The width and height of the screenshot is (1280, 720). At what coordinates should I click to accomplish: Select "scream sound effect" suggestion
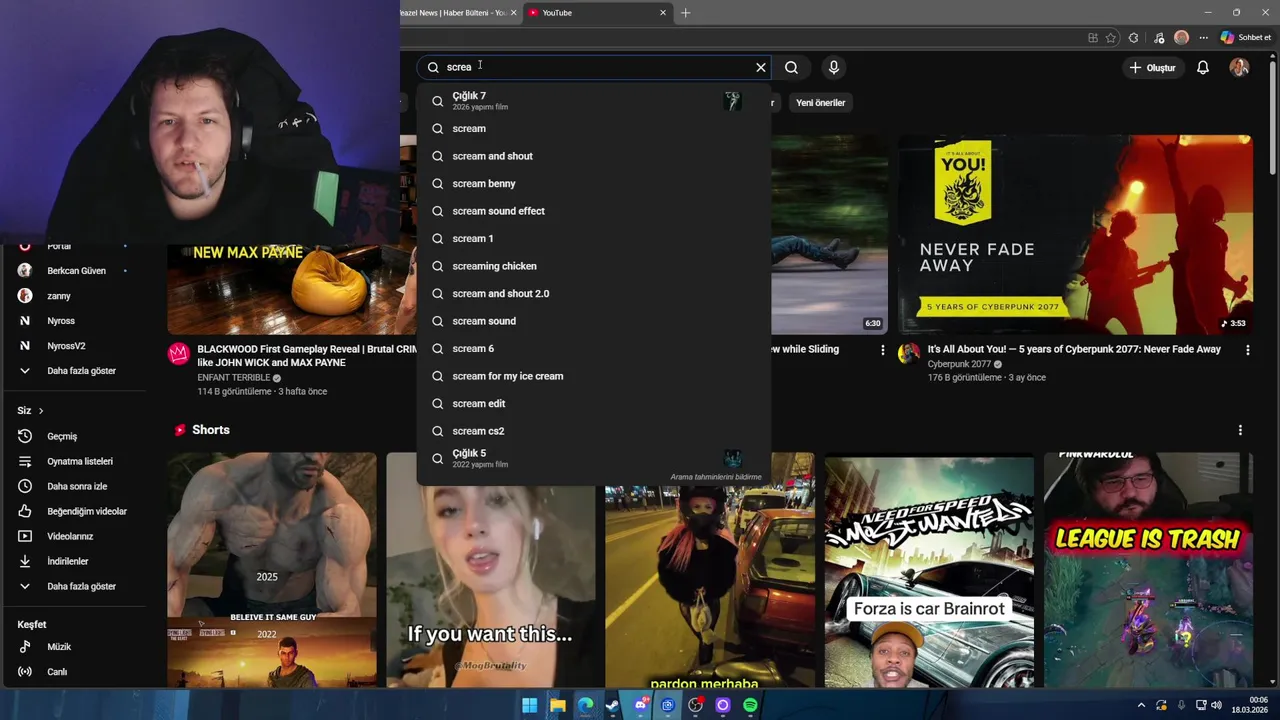pyautogui.click(x=594, y=211)
